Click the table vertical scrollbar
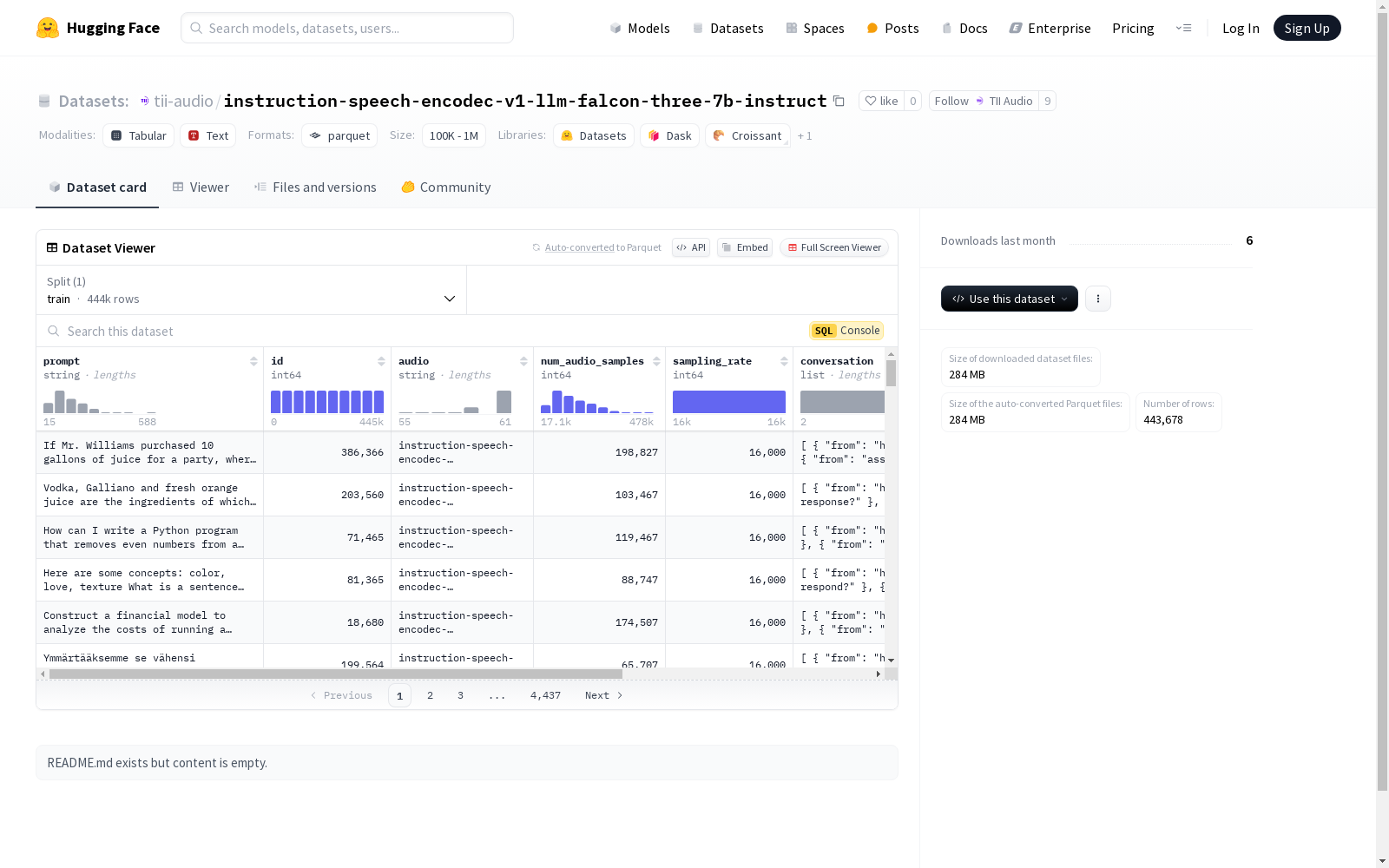The height and width of the screenshot is (868, 1389). (x=891, y=373)
